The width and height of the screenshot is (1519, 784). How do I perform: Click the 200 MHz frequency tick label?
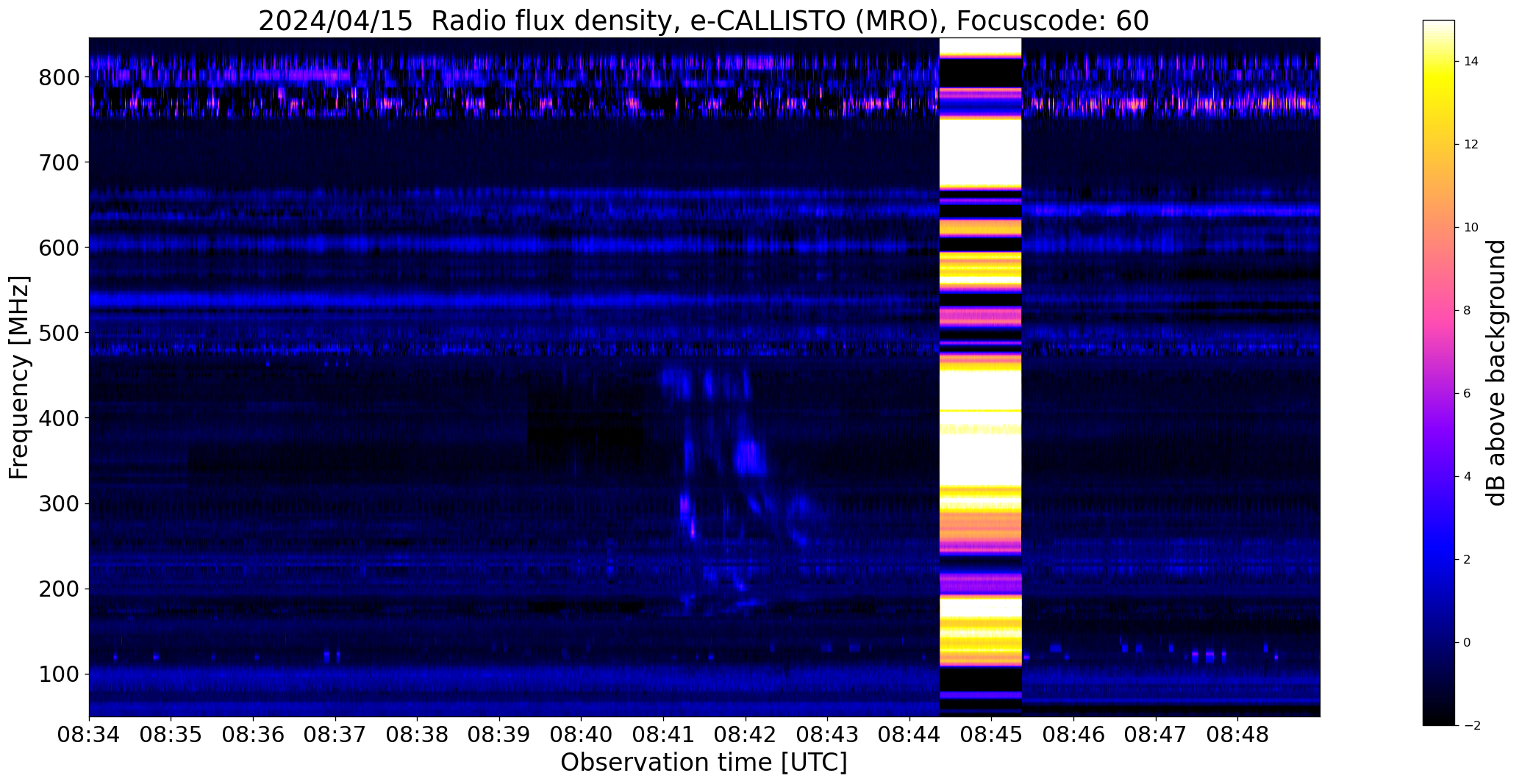(x=59, y=589)
